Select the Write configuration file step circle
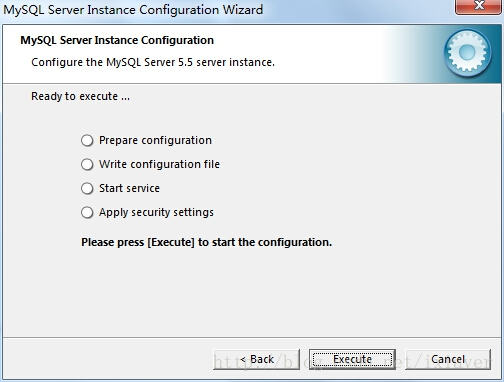Screen dimensions: 504x382 click(x=87, y=164)
